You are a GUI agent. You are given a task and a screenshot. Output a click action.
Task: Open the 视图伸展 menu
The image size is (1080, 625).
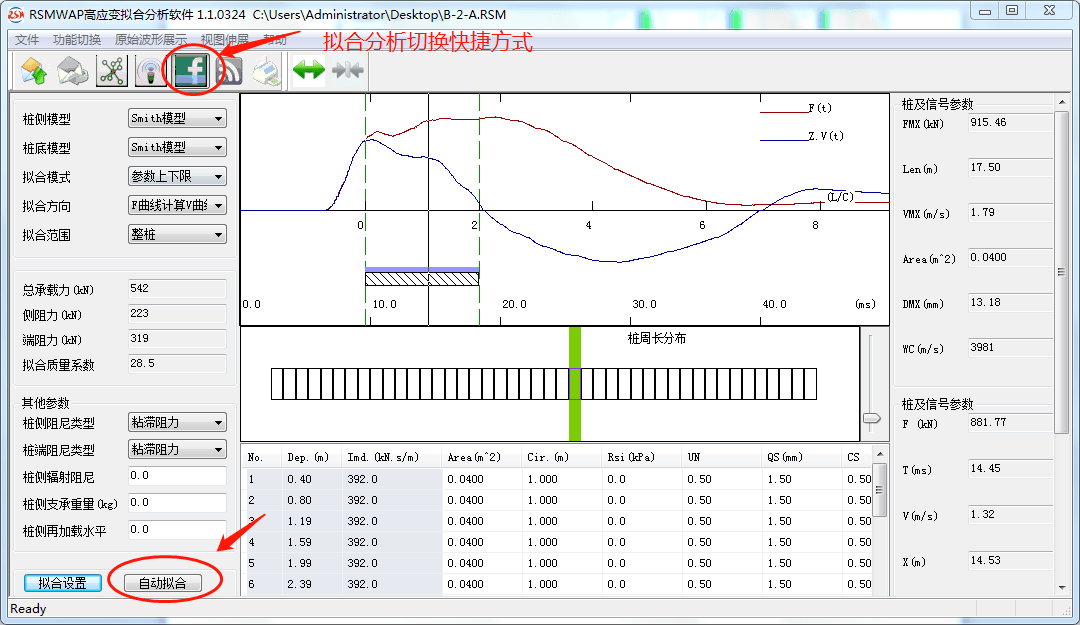point(225,39)
